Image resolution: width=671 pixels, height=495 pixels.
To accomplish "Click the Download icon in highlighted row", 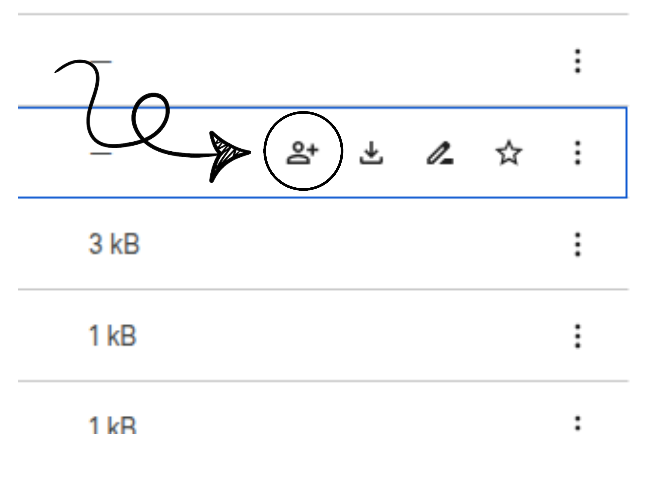I will coord(372,153).
